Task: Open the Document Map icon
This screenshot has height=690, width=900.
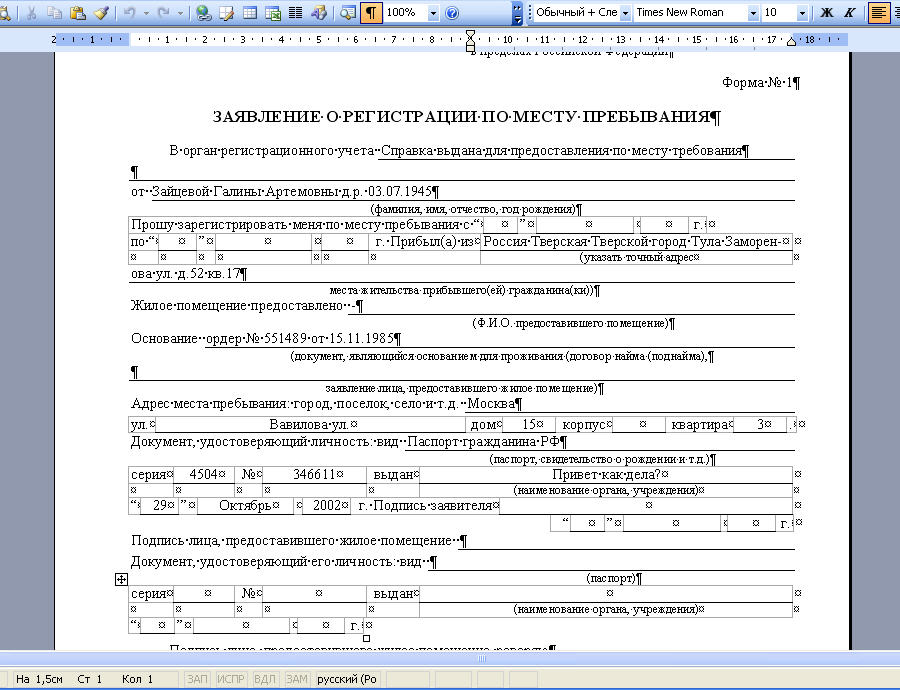Action: tap(347, 13)
